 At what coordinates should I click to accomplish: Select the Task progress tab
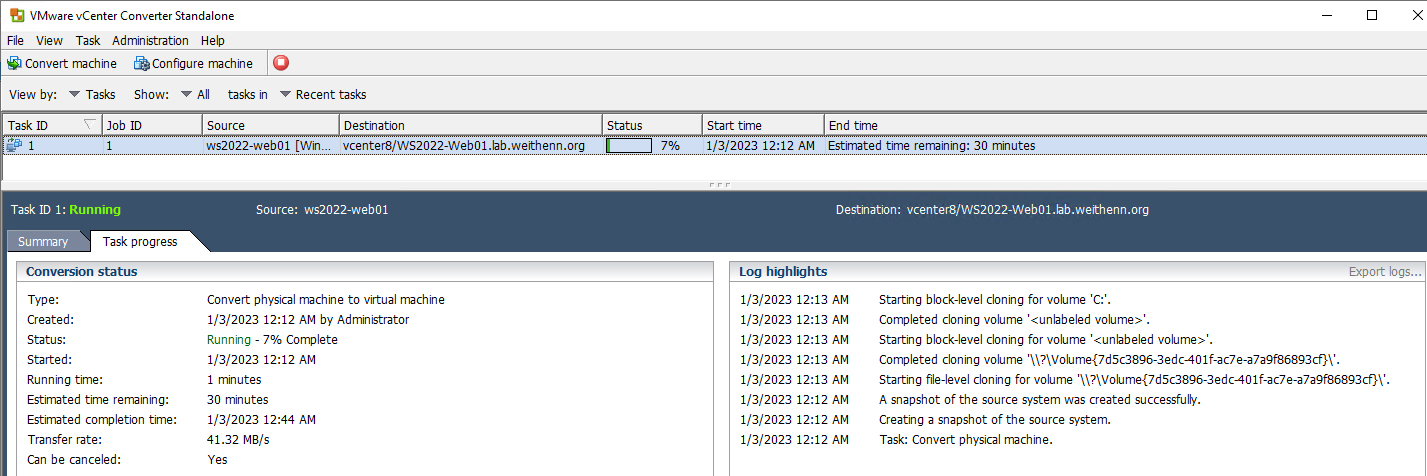point(140,241)
